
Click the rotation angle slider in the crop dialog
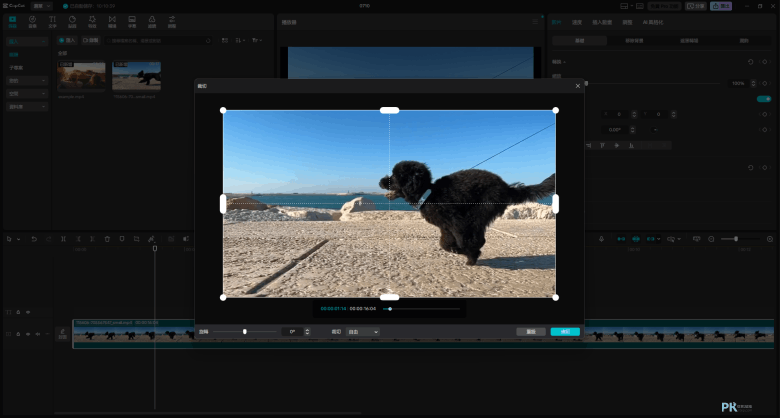244,331
